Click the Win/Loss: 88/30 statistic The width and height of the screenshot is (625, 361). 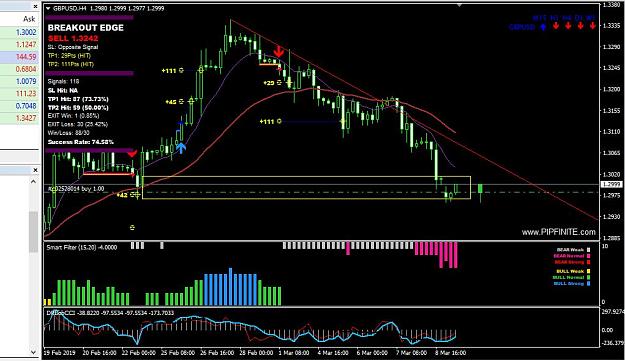point(69,133)
